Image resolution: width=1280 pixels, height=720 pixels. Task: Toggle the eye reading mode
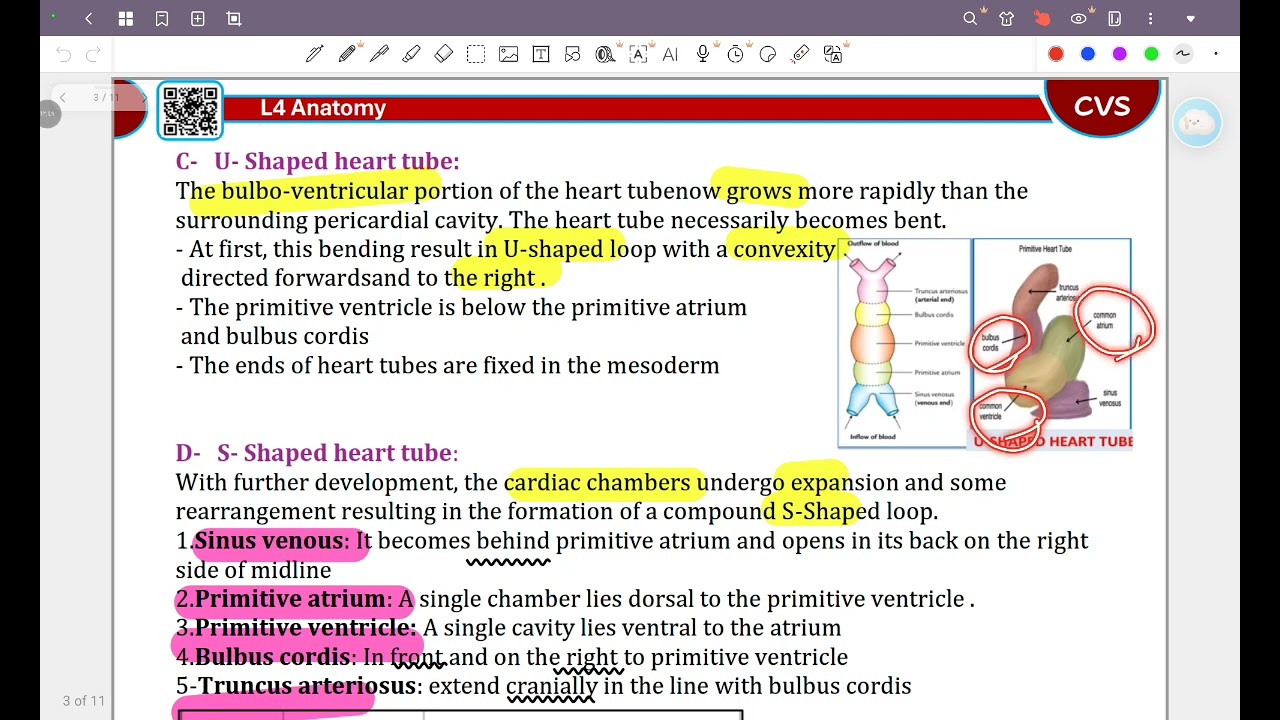1079,18
